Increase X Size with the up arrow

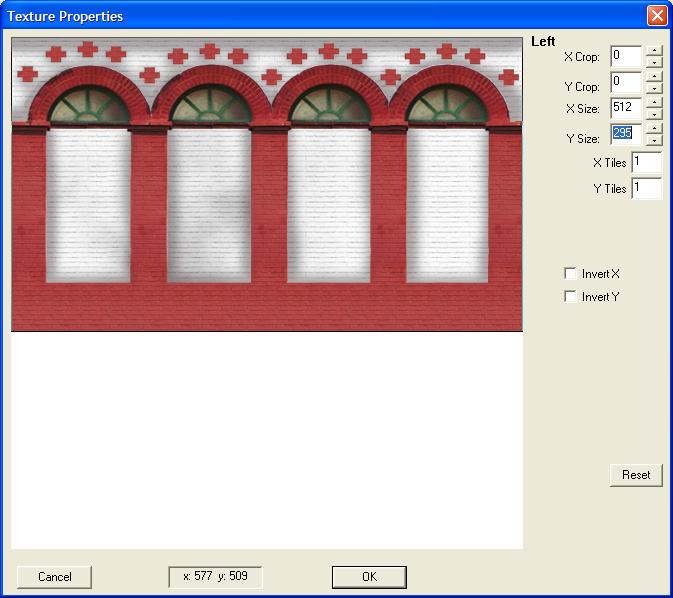[654, 101]
